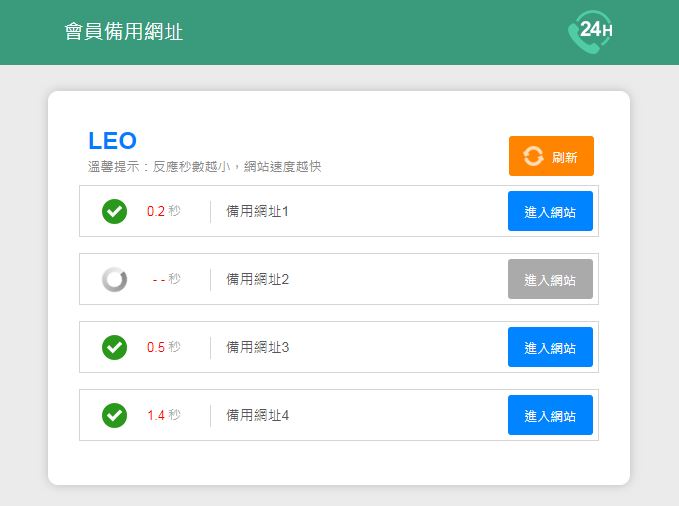The height and width of the screenshot is (506, 679).
Task: Select the 備用網址3 label text
Action: pos(257,347)
